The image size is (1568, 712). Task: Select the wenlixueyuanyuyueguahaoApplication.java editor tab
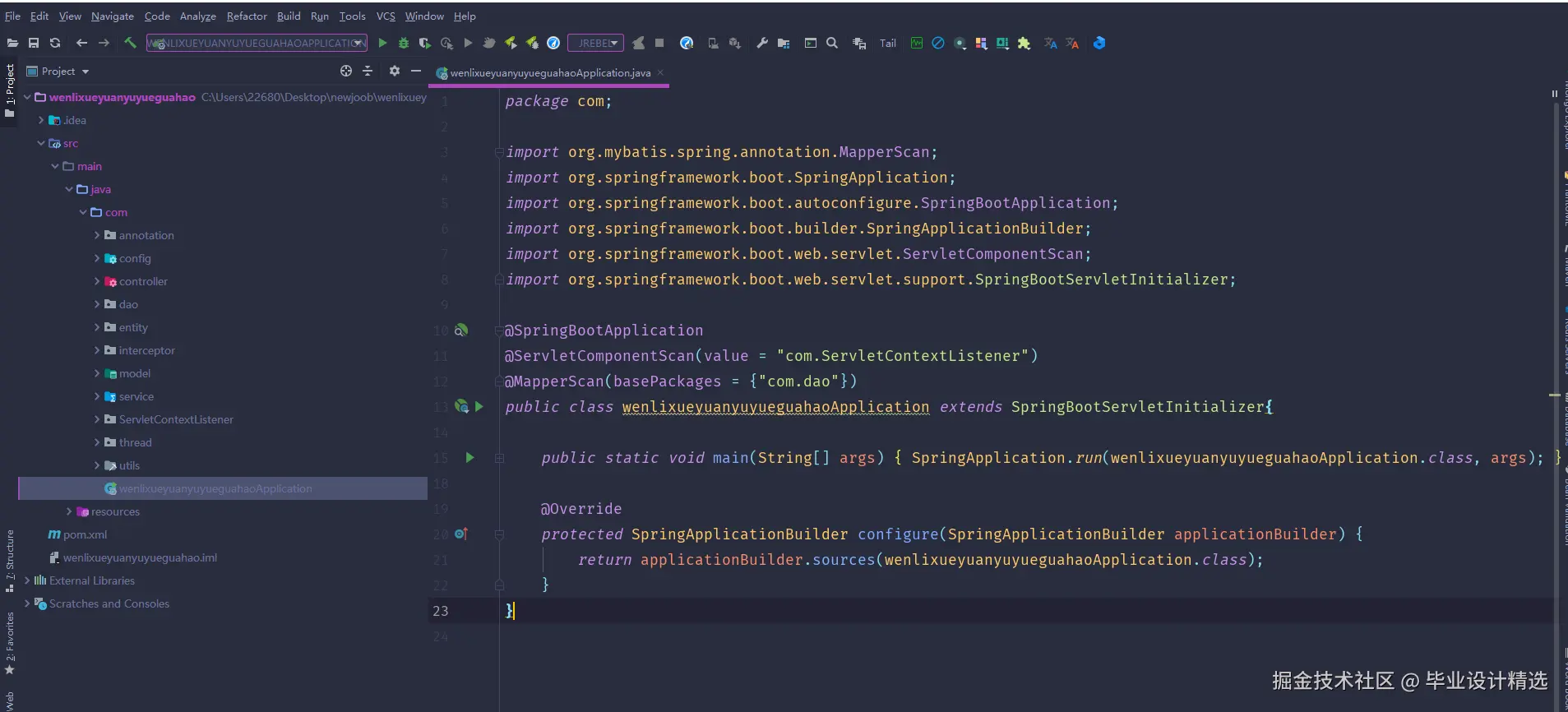[550, 72]
